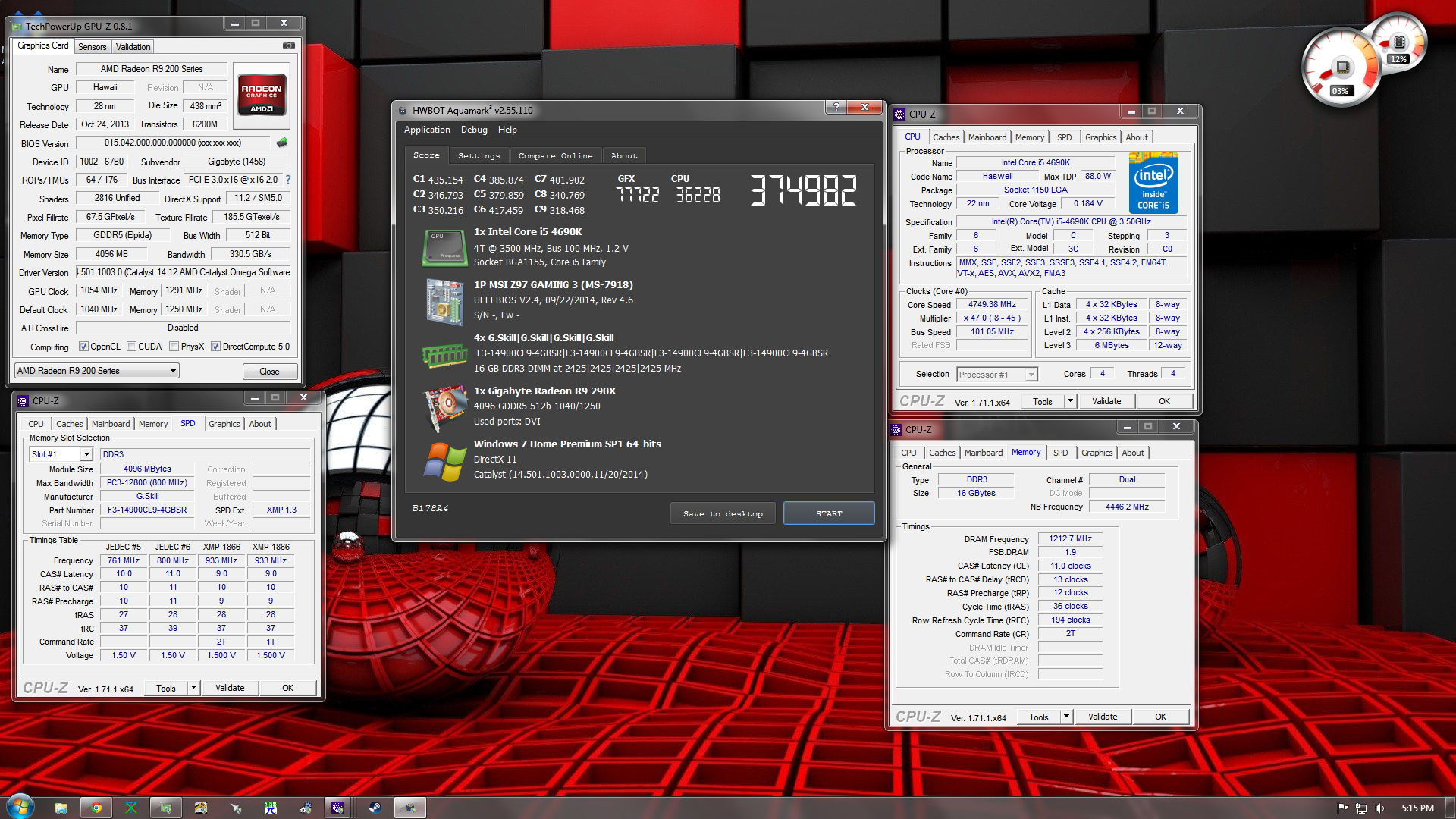This screenshot has height=819, width=1456.
Task: Open the Application menu in Aquamark
Action: (x=427, y=130)
